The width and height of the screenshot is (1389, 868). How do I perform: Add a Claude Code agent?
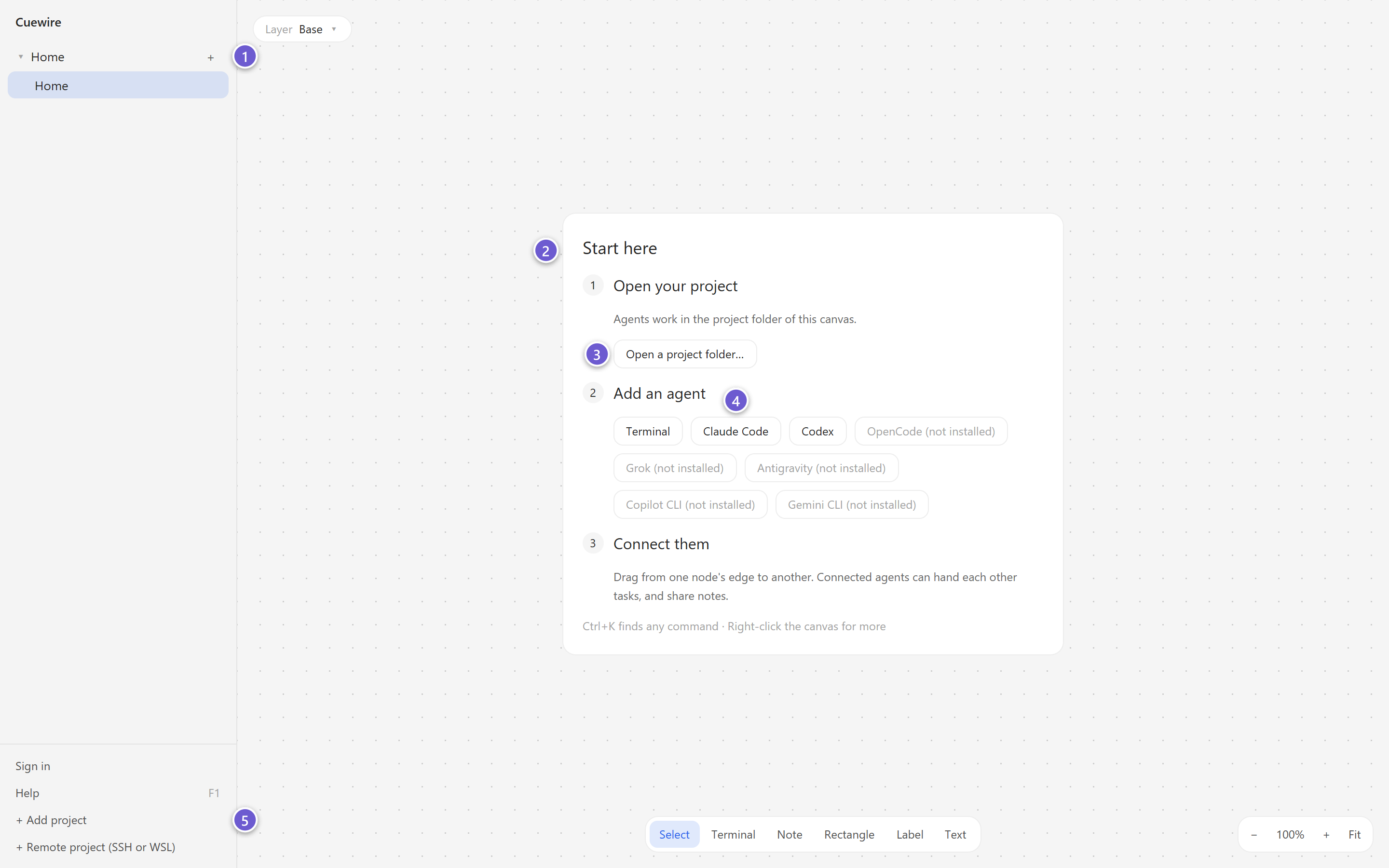[x=735, y=431]
